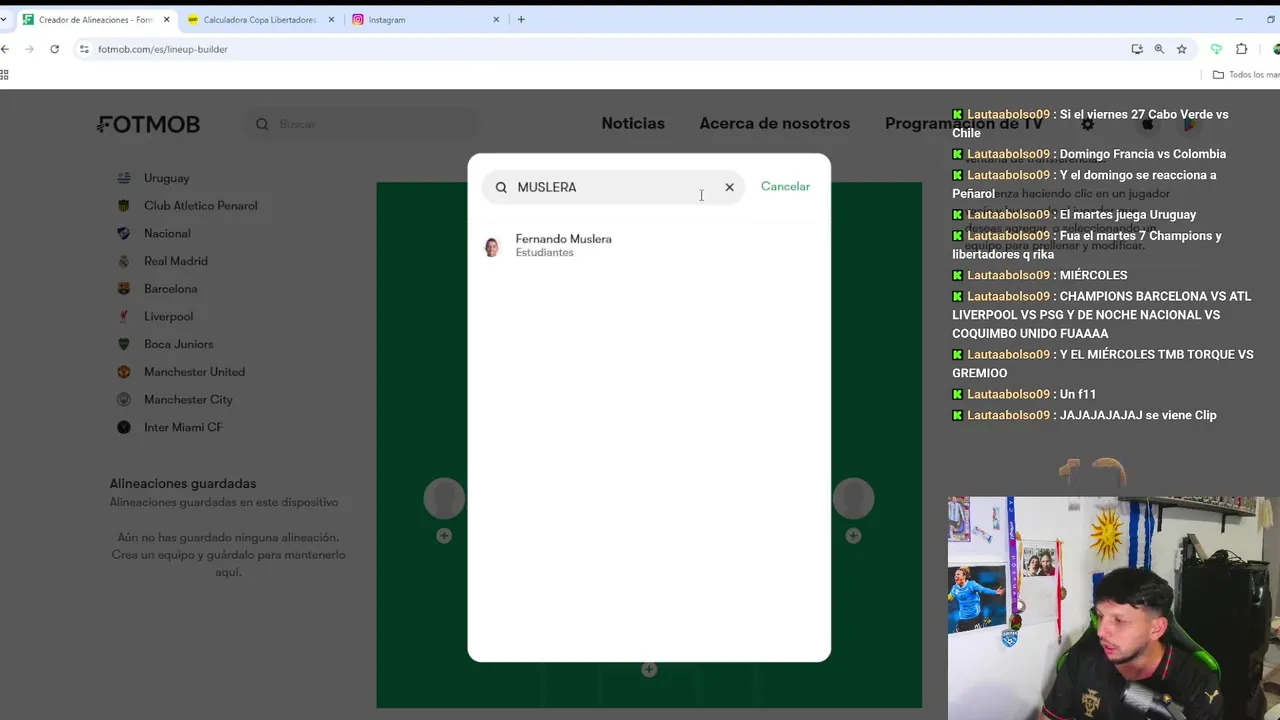Open FotMob settings gear icon
The image size is (1280, 720).
pos(1088,124)
